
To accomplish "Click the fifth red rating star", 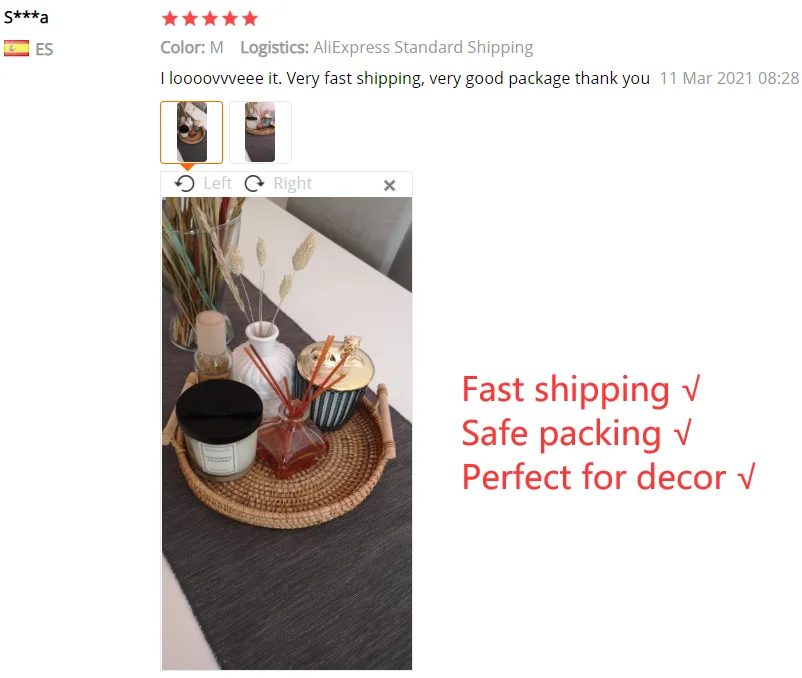I will [x=250, y=19].
